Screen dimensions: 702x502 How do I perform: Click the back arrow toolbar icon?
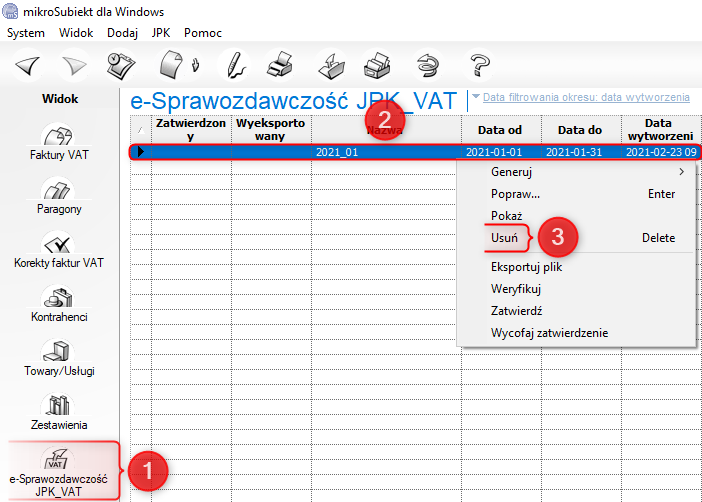[x=28, y=66]
